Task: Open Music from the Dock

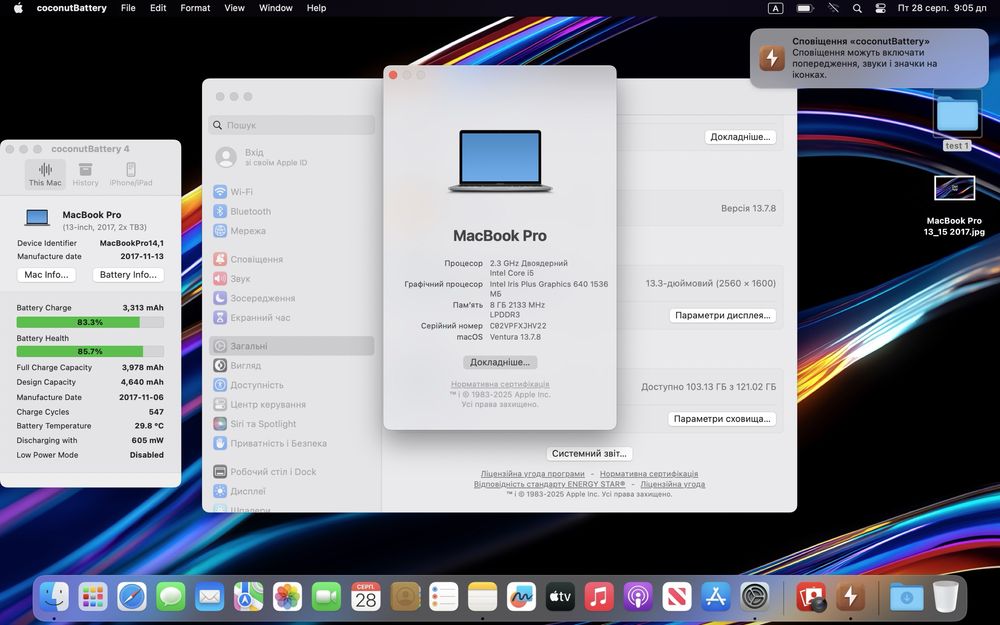Action: pyautogui.click(x=599, y=598)
